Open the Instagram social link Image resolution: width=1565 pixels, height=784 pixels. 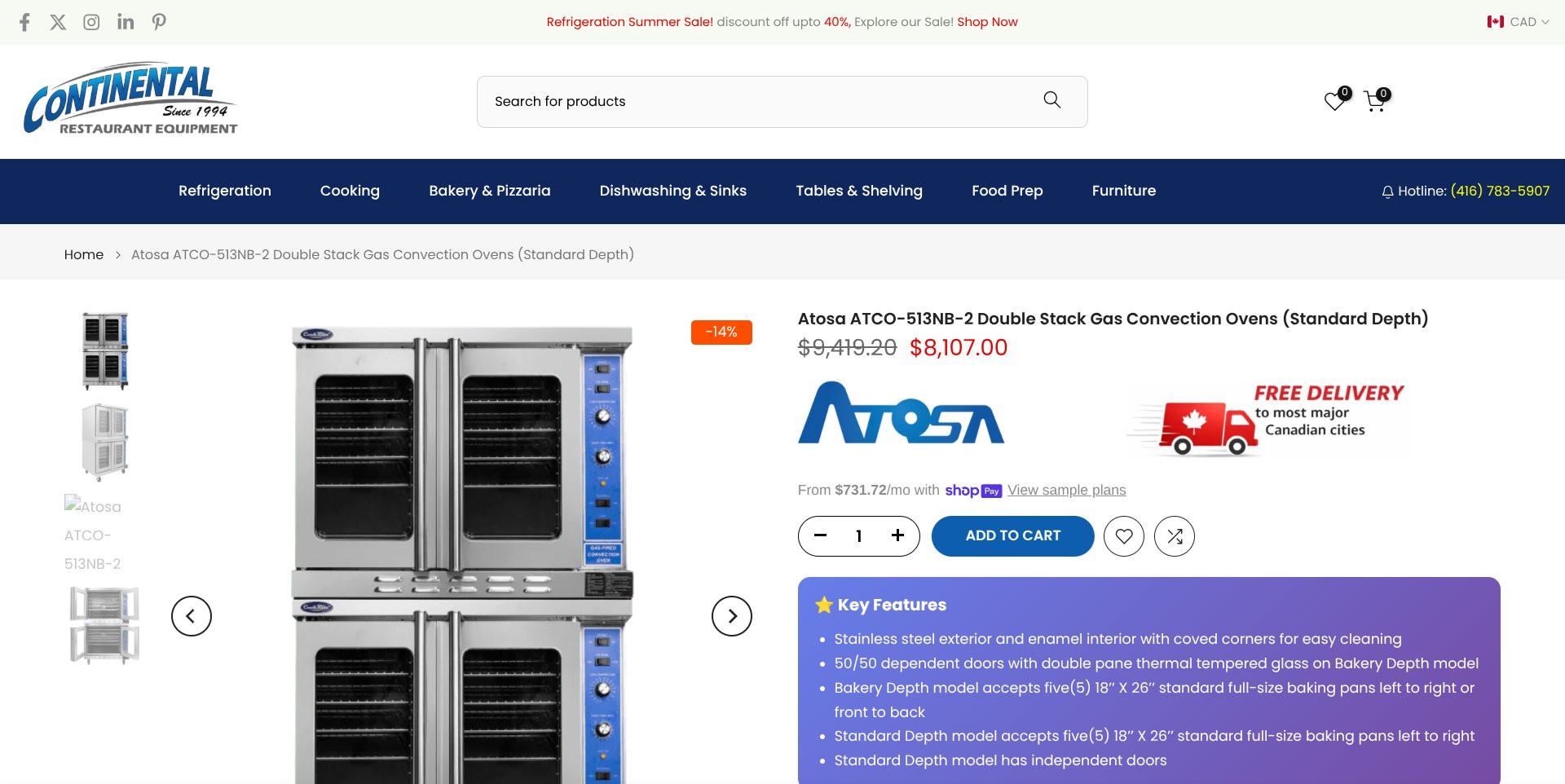91,22
